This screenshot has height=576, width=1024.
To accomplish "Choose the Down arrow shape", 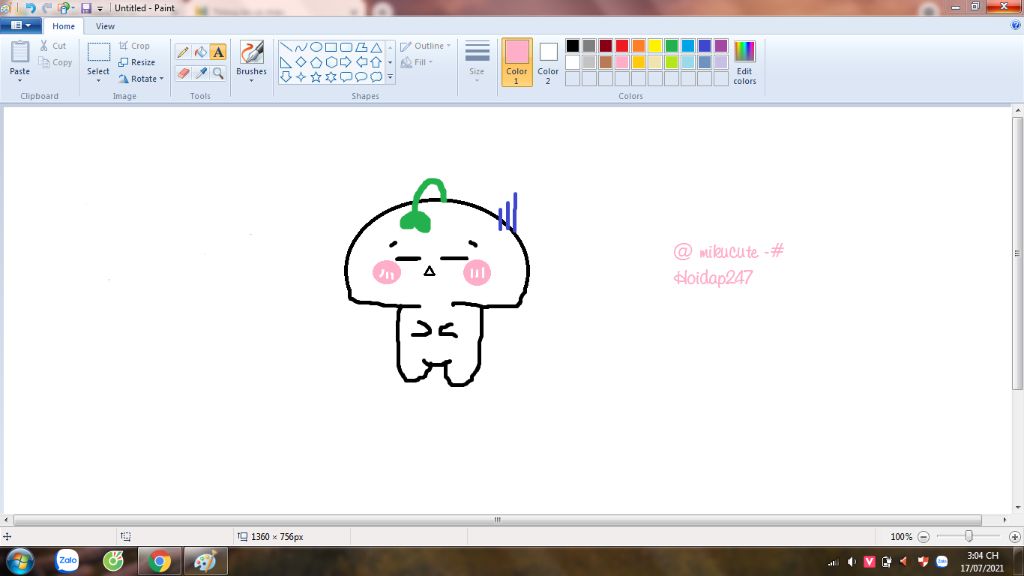I will tap(286, 77).
